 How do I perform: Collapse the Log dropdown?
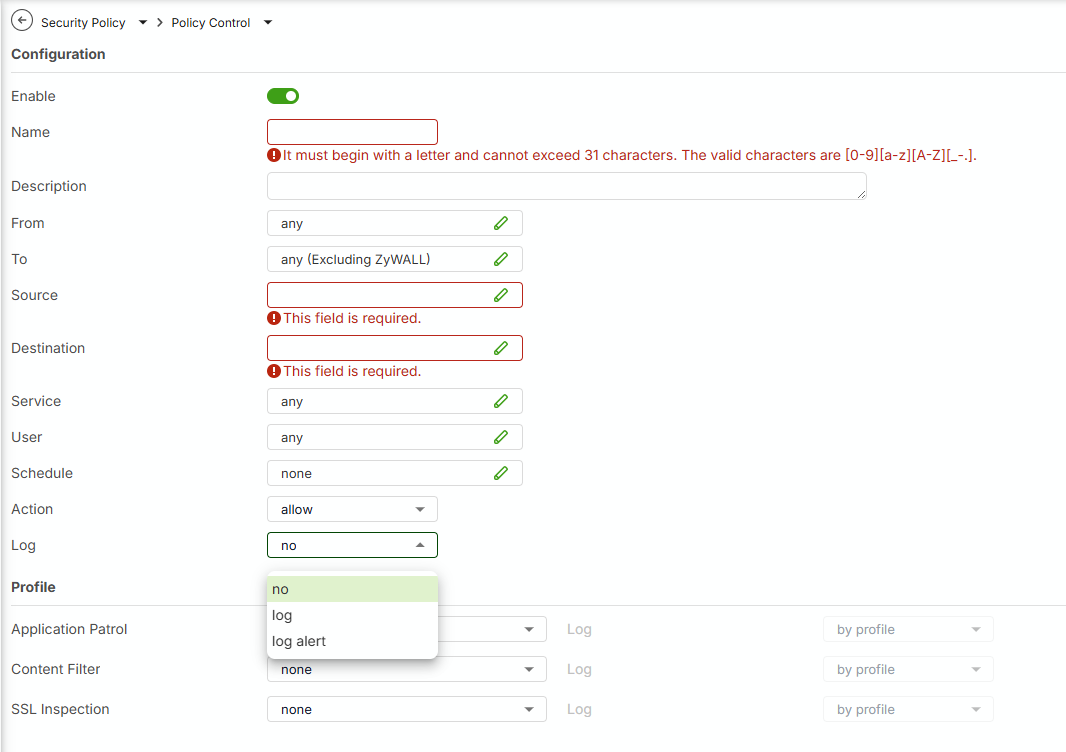coord(352,545)
